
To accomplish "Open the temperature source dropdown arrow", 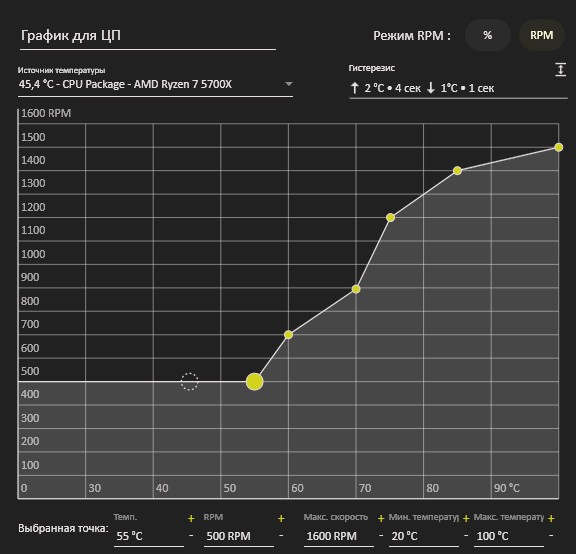I will pos(289,84).
